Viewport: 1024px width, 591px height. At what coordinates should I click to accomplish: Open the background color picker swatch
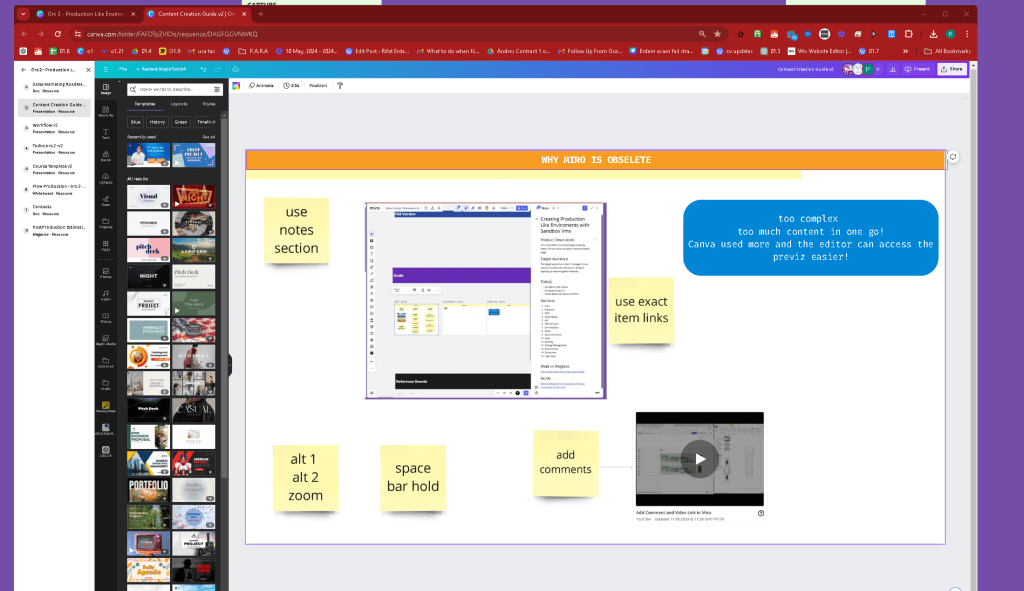(236, 86)
